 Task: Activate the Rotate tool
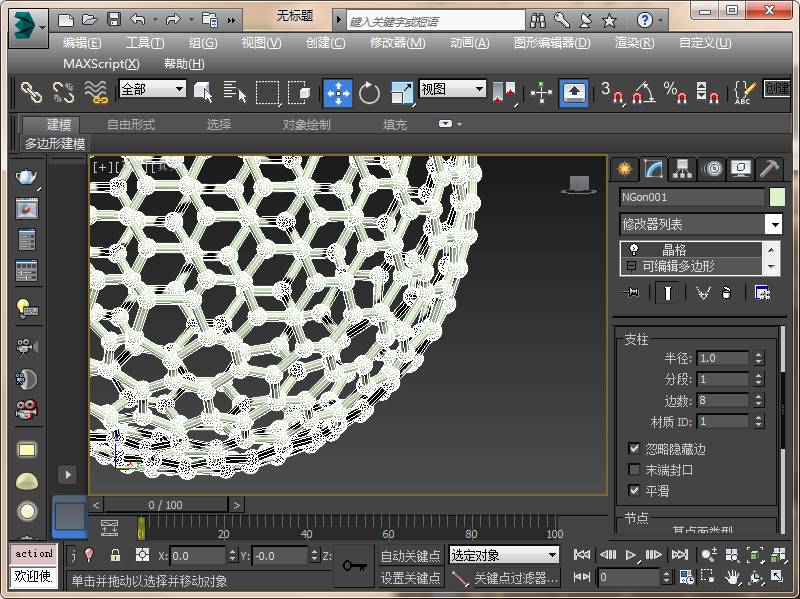(x=369, y=93)
